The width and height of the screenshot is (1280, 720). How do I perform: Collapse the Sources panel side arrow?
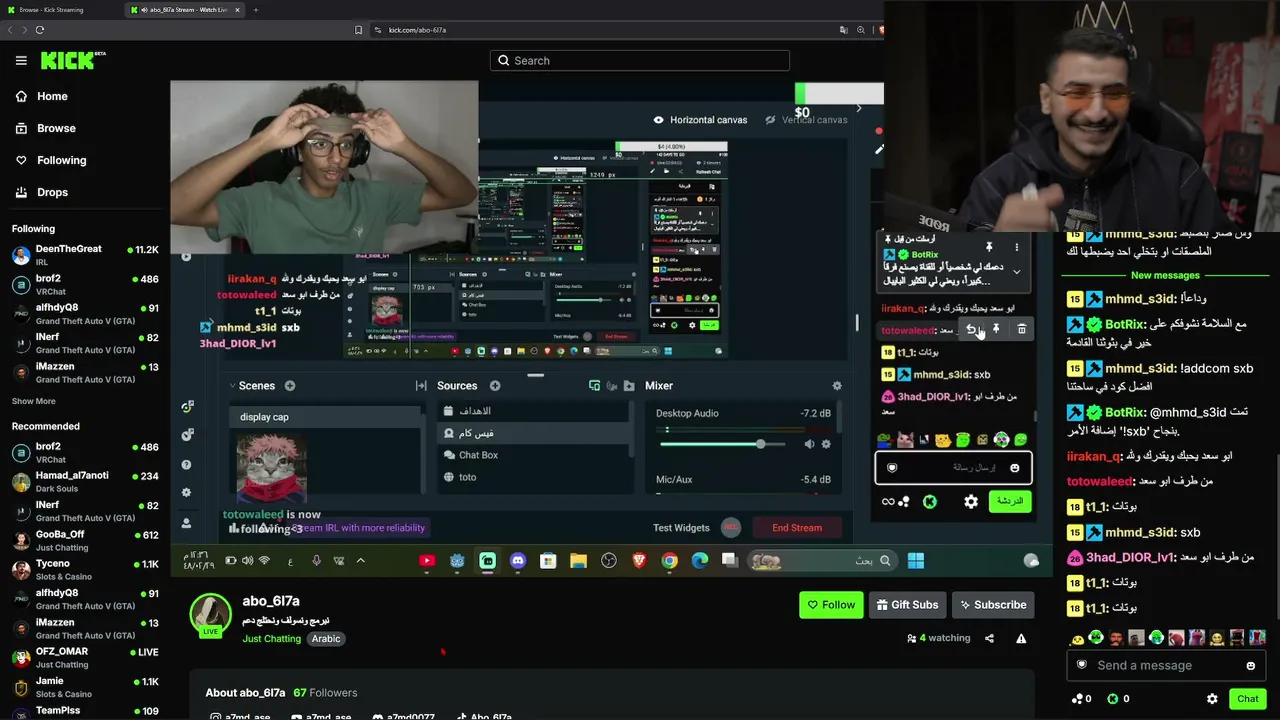pyautogui.click(x=421, y=386)
